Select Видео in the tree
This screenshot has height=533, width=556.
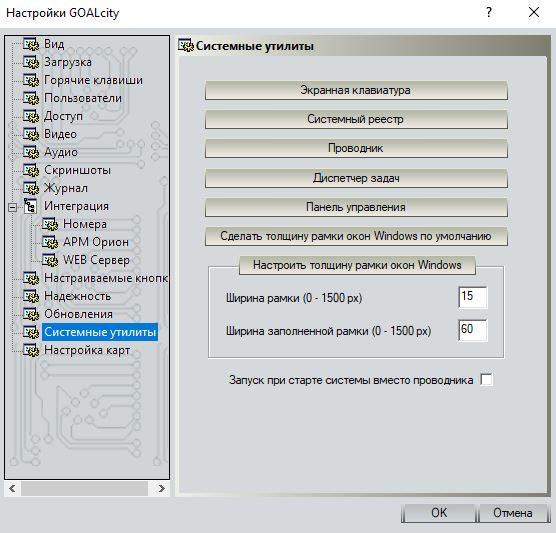(x=60, y=134)
